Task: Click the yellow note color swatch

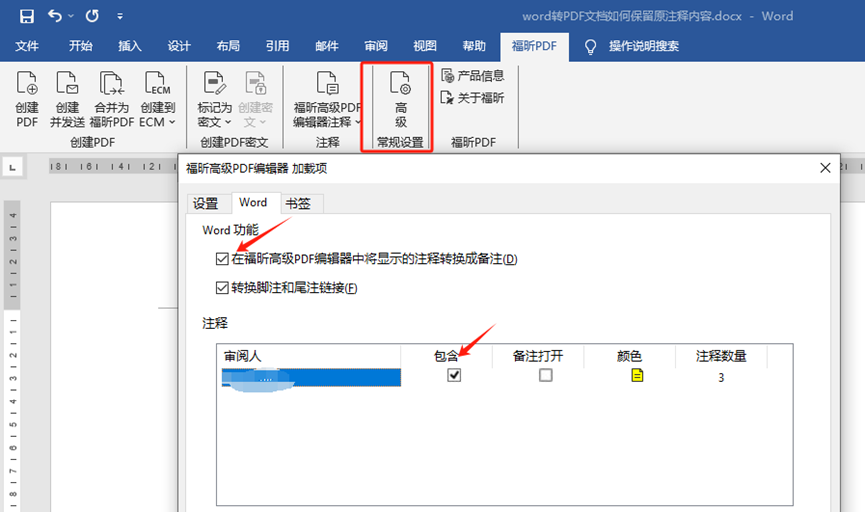Action: (x=637, y=375)
